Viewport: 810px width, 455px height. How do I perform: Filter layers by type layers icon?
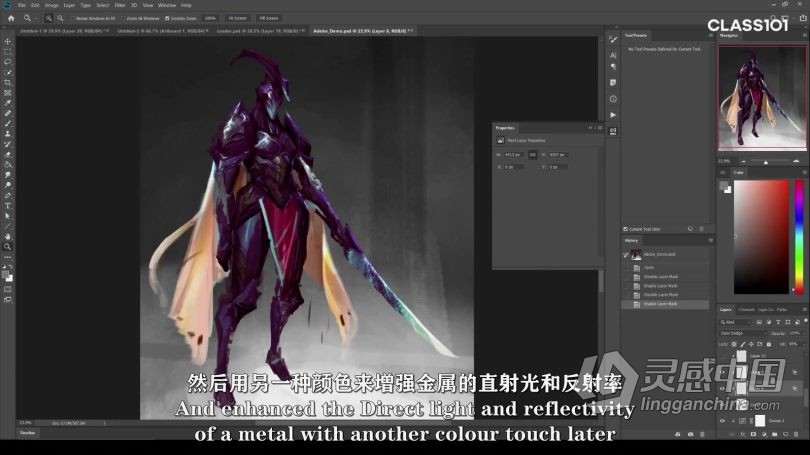tap(778, 322)
